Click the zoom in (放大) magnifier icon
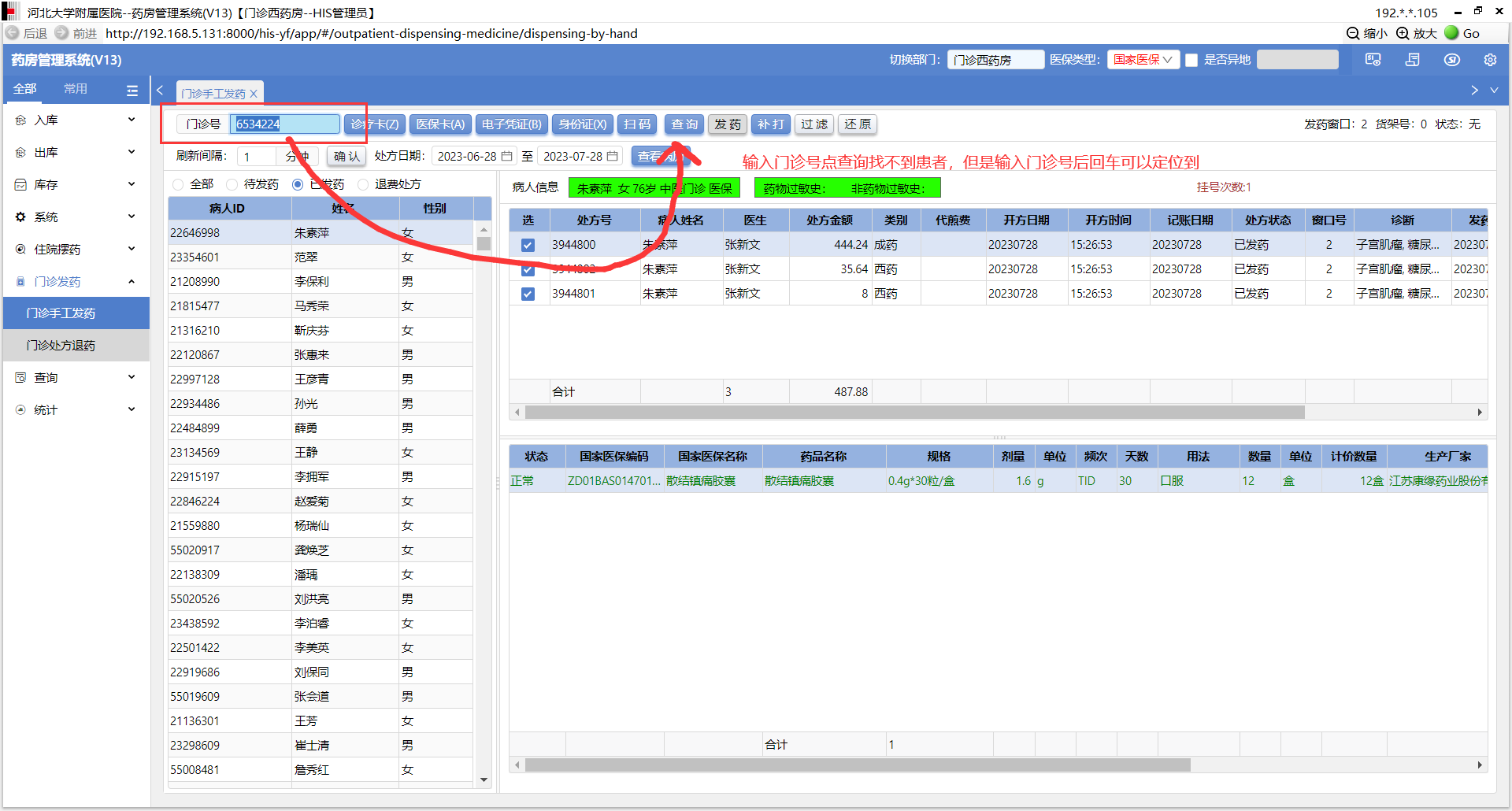Viewport: 1512px width, 811px height. 1403,33
